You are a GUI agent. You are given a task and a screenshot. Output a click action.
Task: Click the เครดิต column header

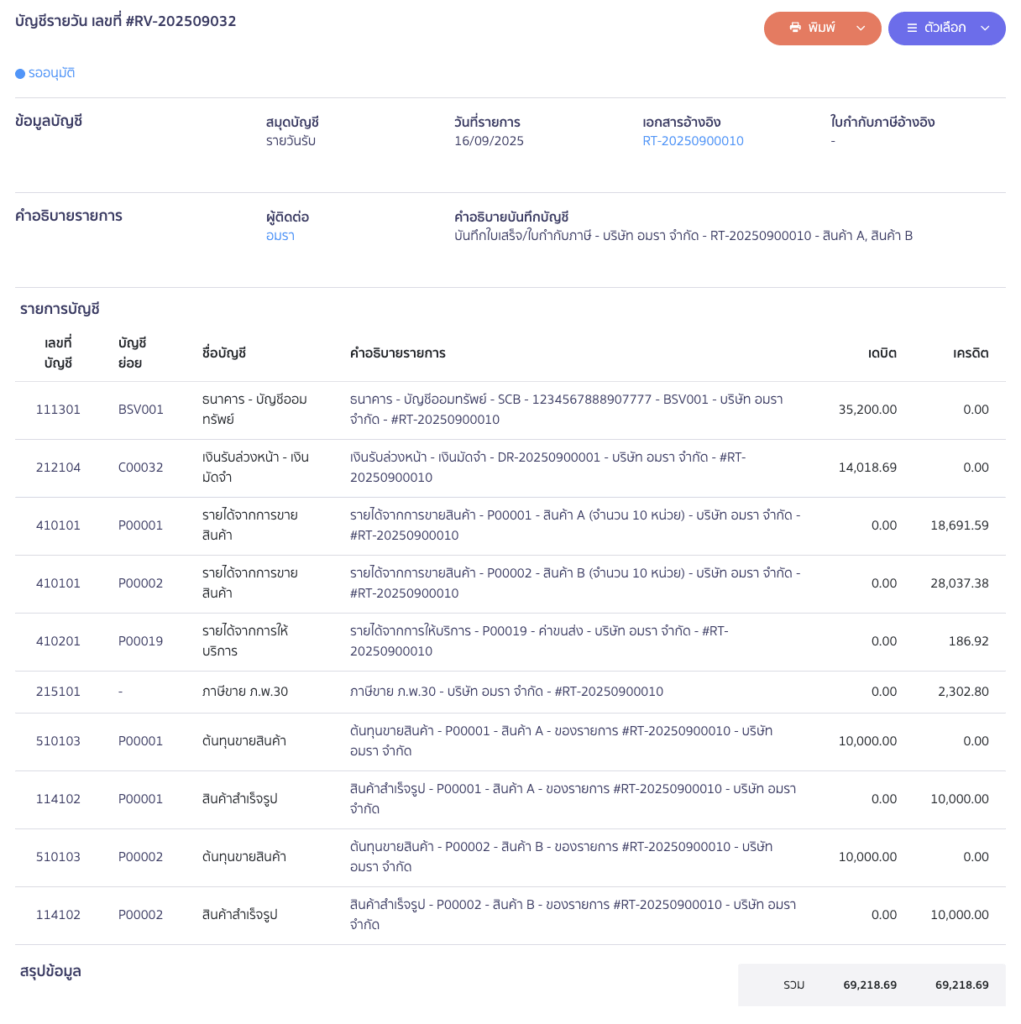click(x=970, y=353)
